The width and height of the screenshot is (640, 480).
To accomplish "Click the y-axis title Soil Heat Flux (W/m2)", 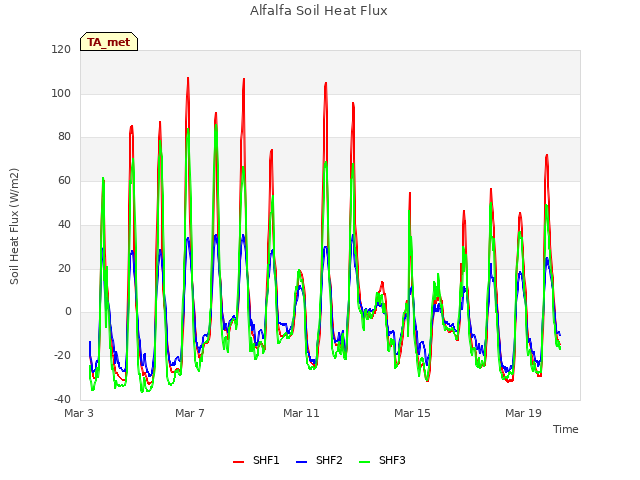I will (x=14, y=226).
